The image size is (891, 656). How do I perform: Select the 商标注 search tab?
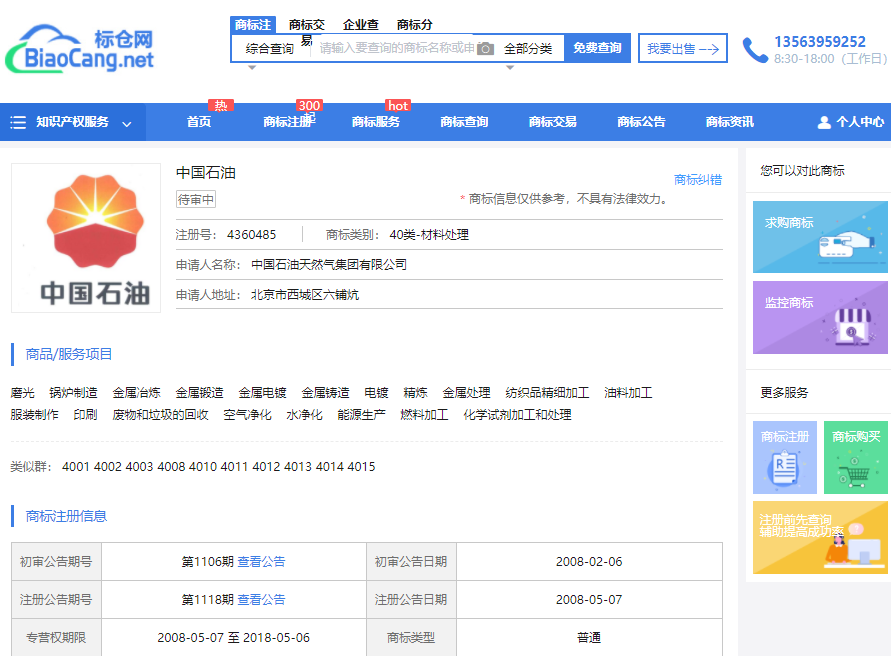253,24
